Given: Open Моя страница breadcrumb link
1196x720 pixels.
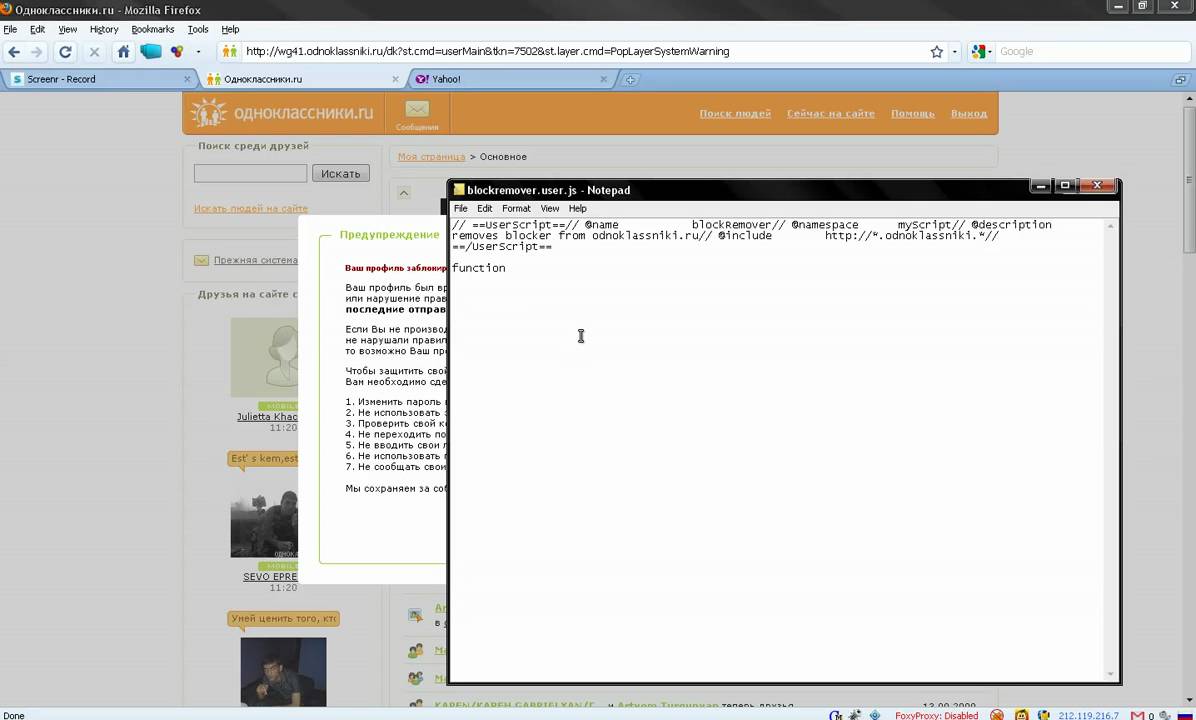Looking at the screenshot, I should point(431,156).
